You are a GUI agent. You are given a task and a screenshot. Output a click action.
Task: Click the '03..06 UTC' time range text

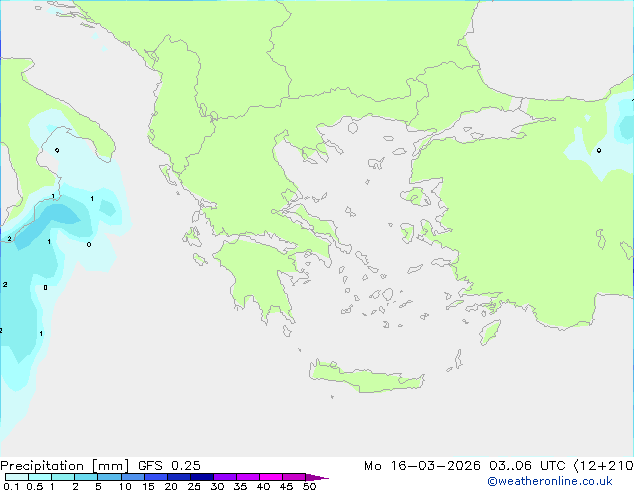(x=527, y=466)
